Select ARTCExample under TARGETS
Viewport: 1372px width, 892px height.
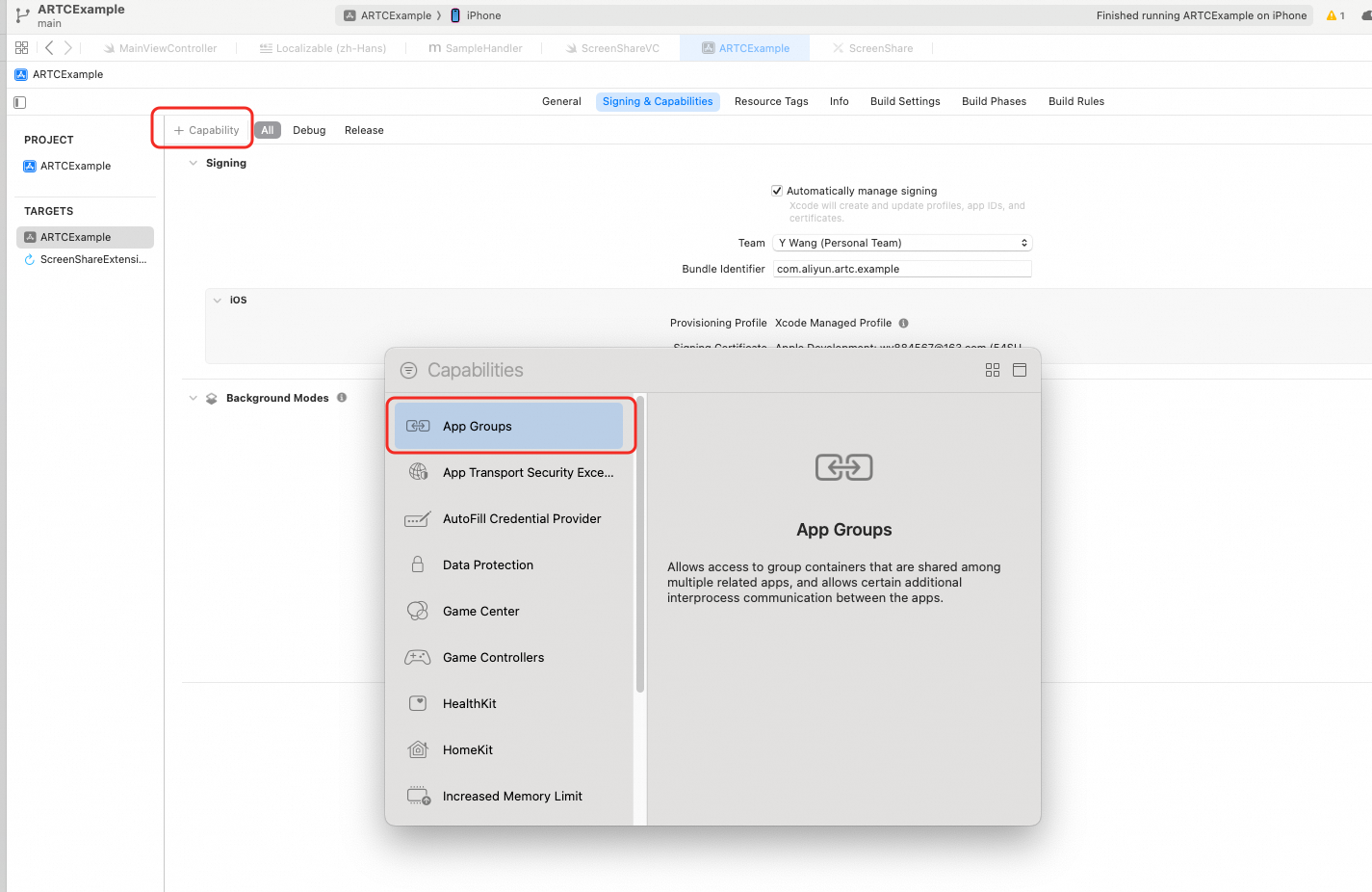(85, 237)
